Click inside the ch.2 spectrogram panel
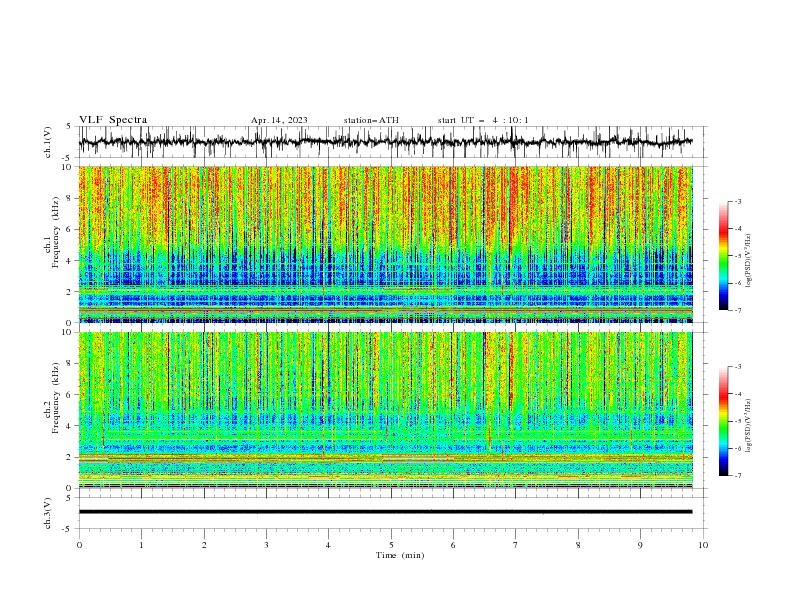 click(x=385, y=410)
